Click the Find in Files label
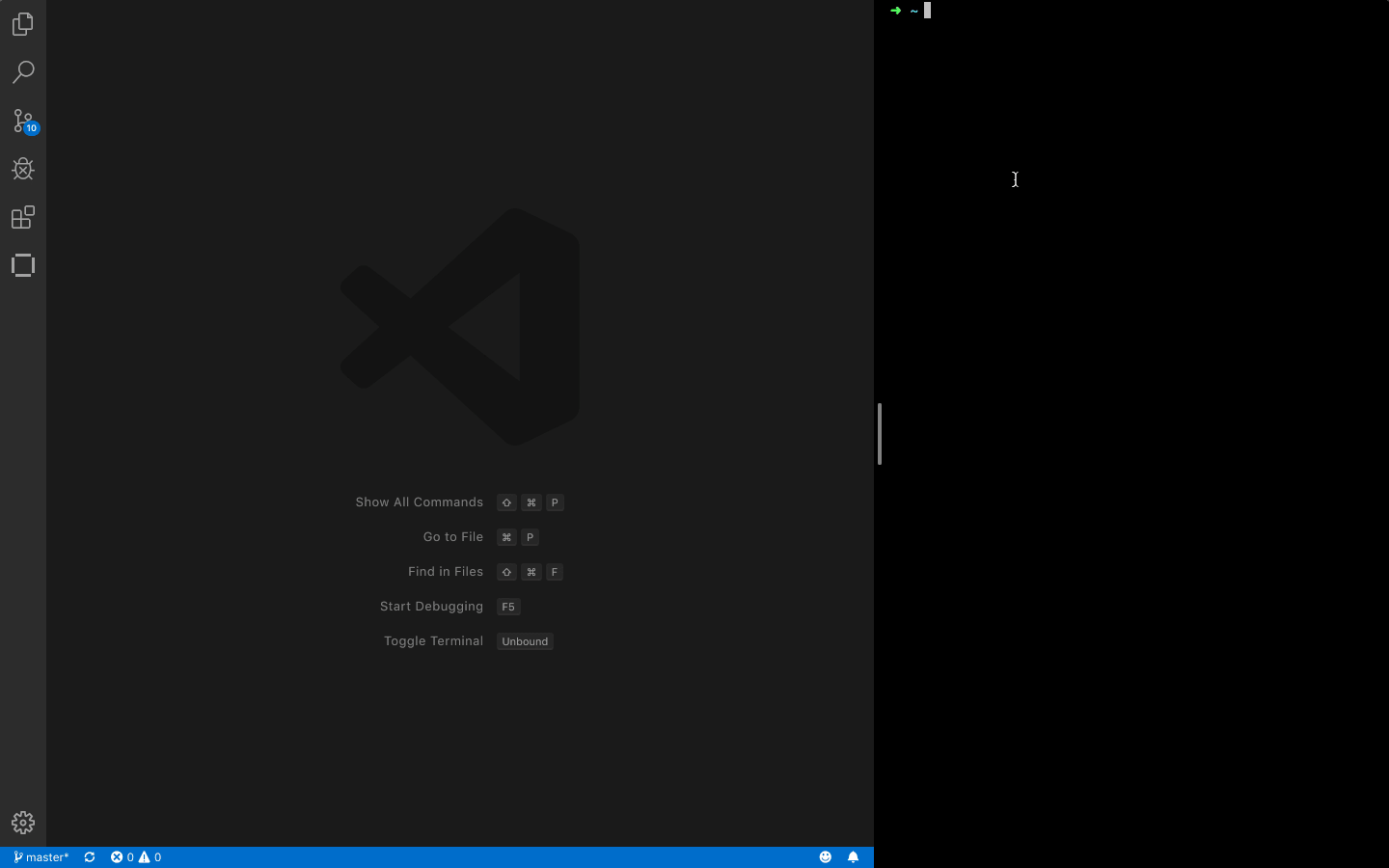 tap(446, 572)
